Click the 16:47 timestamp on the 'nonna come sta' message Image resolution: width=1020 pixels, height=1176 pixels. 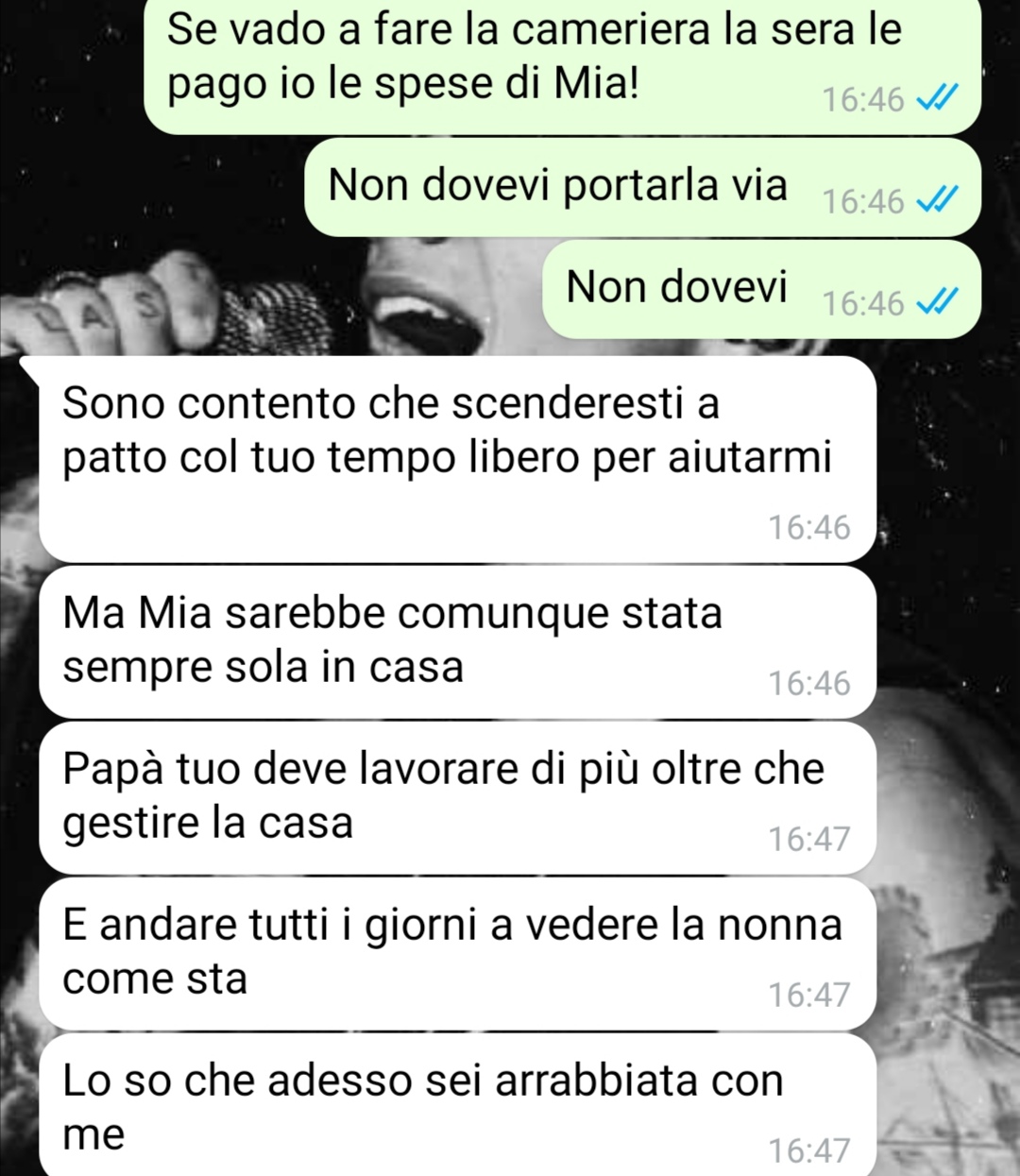[x=809, y=995]
